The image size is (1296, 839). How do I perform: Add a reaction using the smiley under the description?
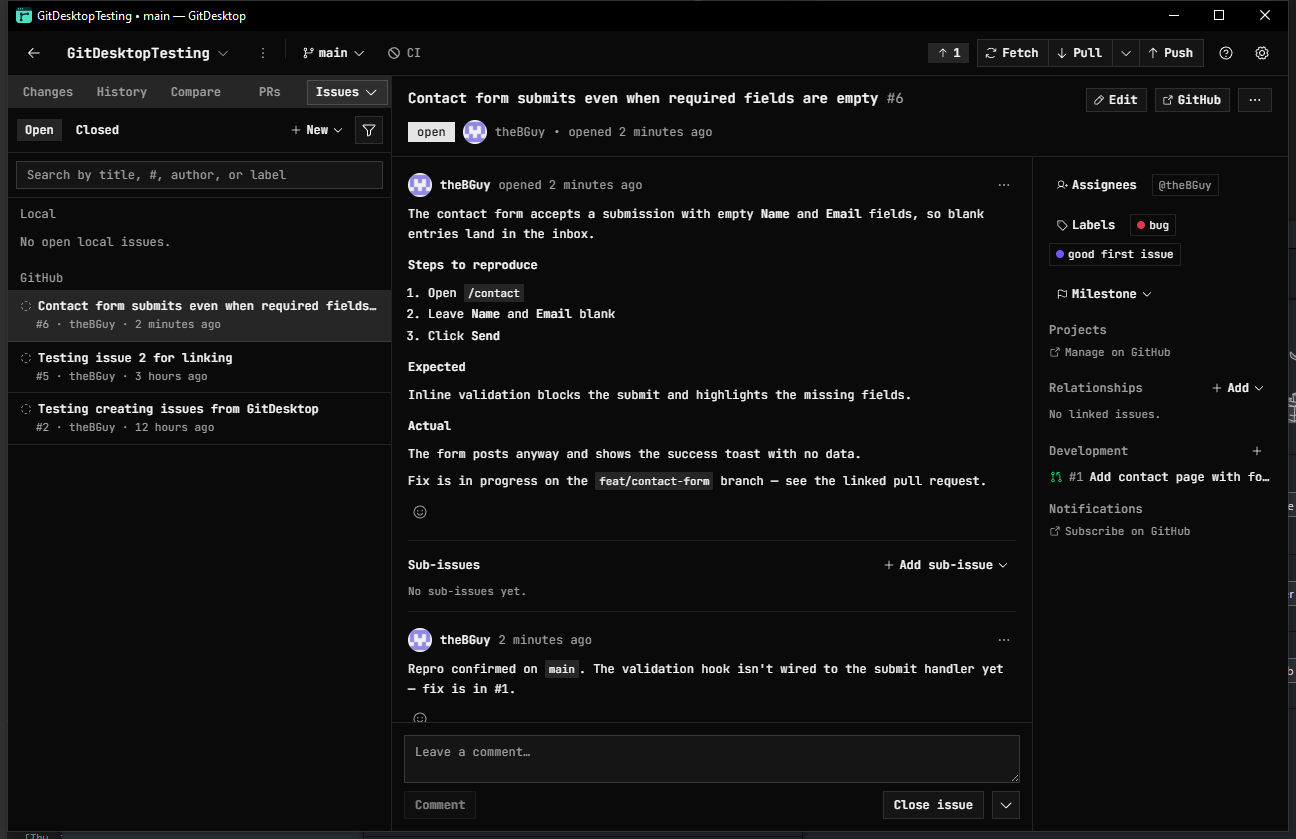coord(420,512)
